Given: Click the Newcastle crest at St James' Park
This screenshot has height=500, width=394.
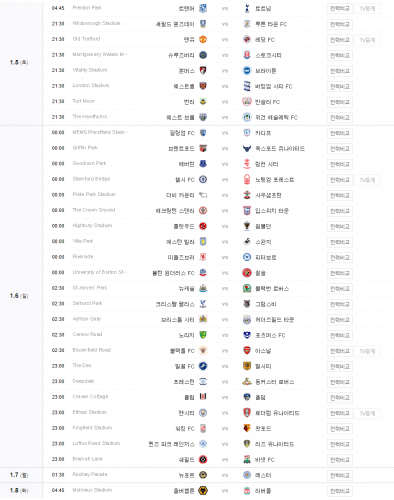Looking at the screenshot, I should coord(203,288).
